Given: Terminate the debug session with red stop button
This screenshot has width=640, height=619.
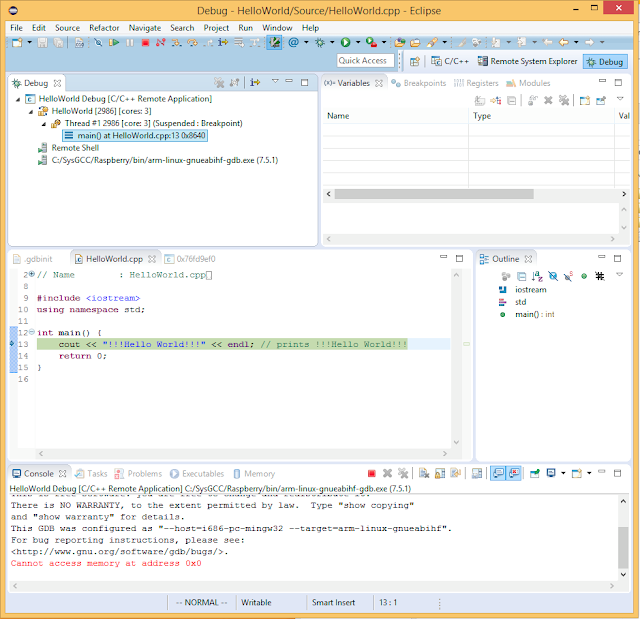Looking at the screenshot, I should point(145,42).
